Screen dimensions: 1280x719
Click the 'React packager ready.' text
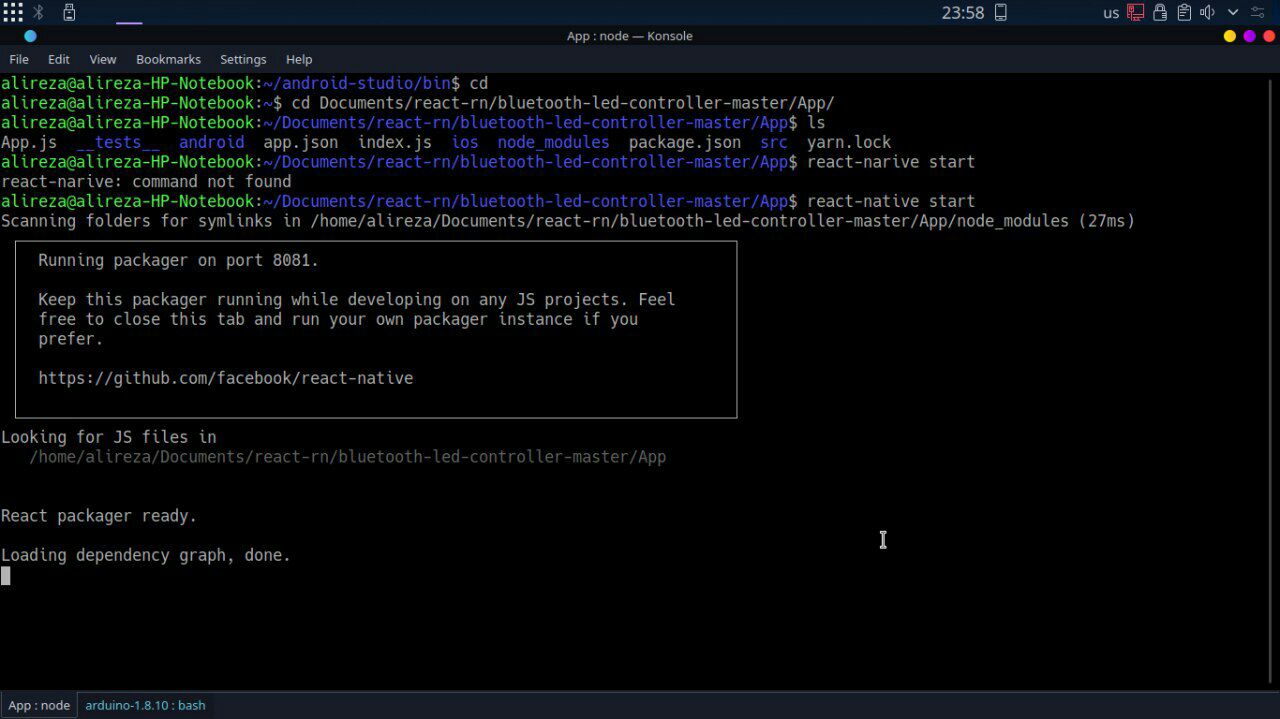99,516
